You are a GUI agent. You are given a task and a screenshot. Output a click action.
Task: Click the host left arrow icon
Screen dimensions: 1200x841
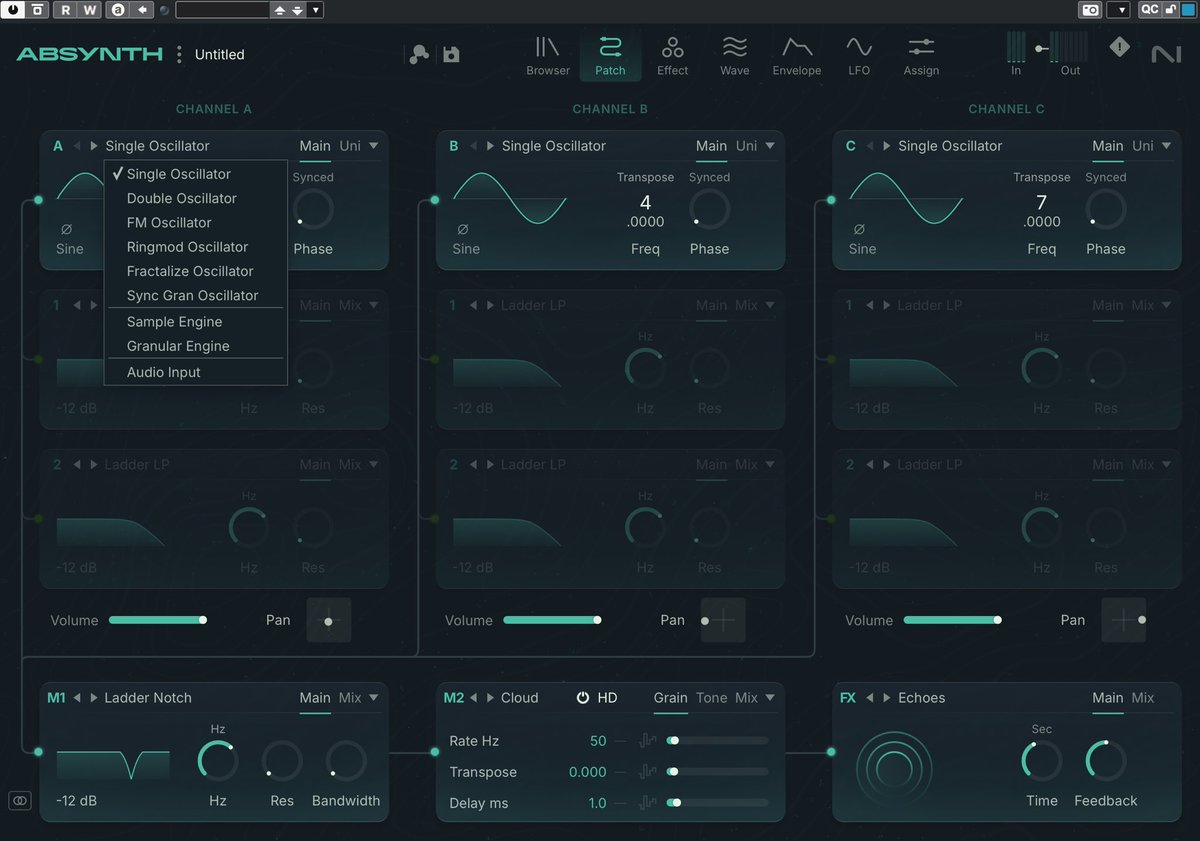[x=143, y=10]
